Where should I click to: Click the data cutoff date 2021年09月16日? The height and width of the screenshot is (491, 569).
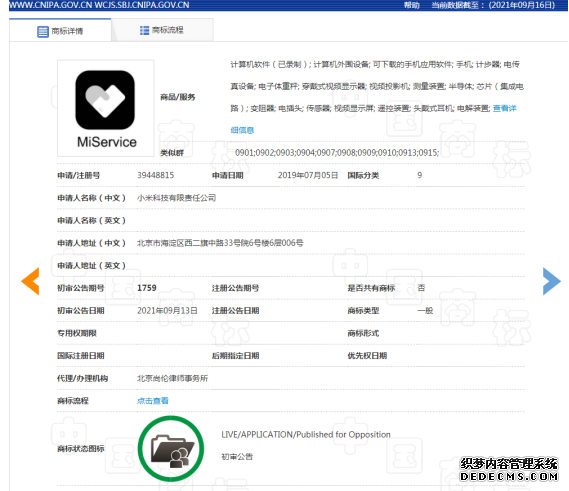[521, 5]
